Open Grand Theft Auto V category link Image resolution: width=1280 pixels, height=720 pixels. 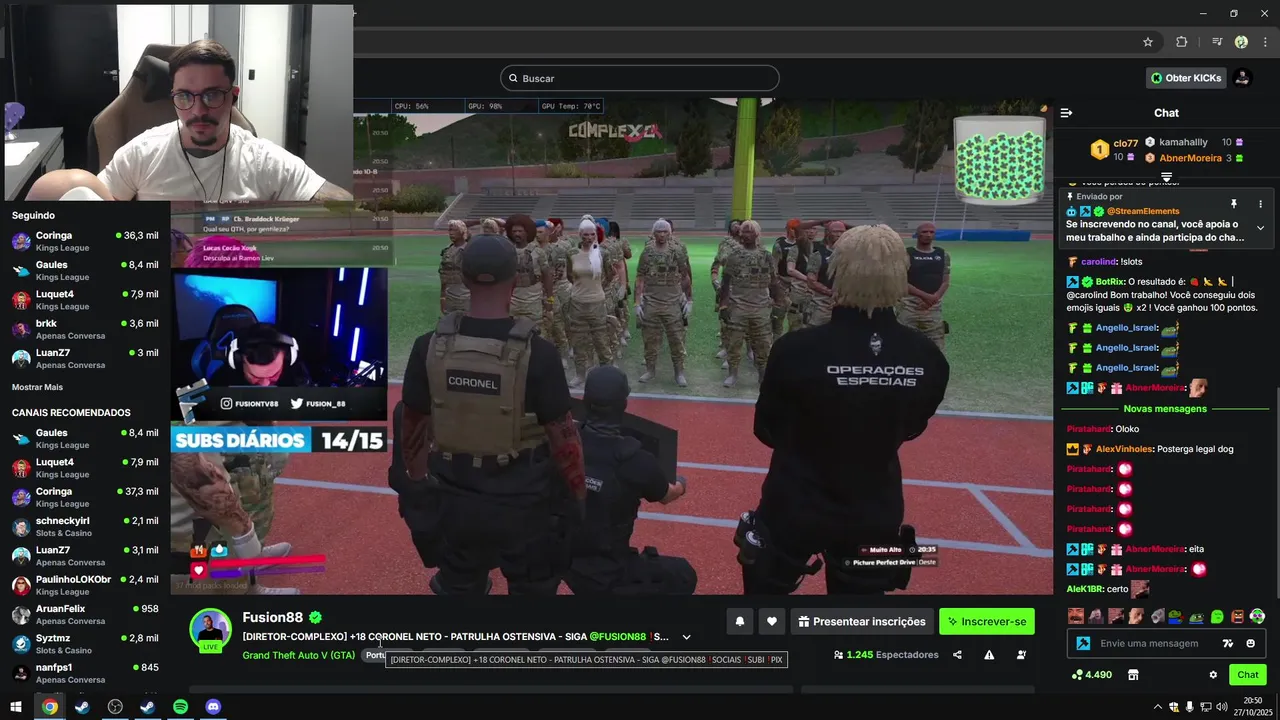(299, 655)
